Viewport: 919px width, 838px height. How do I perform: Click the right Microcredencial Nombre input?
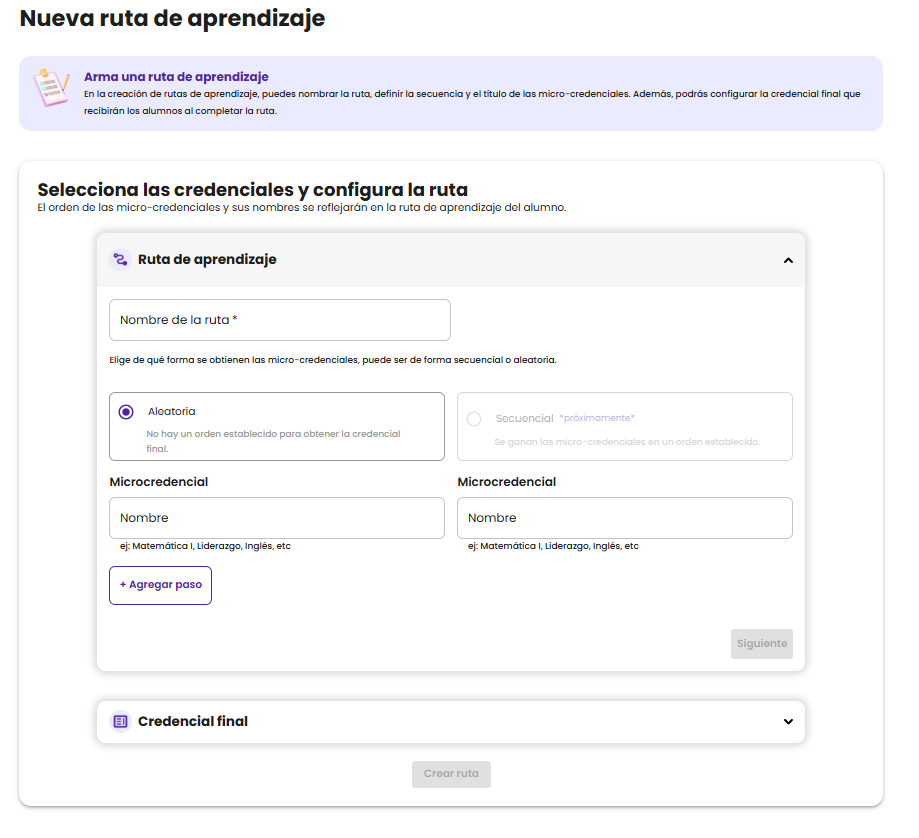(x=625, y=518)
